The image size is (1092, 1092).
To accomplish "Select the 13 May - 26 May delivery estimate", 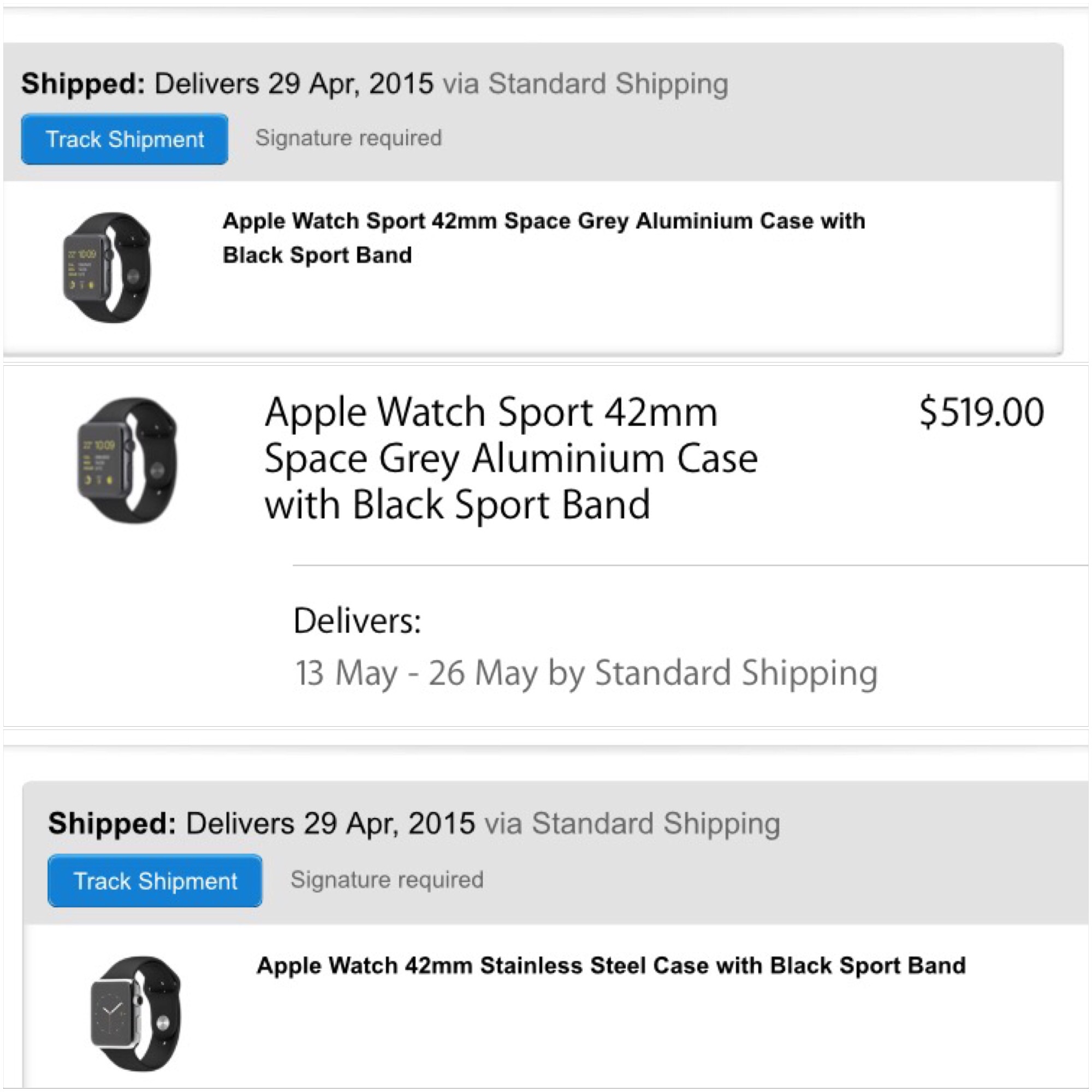I will click(x=585, y=673).
